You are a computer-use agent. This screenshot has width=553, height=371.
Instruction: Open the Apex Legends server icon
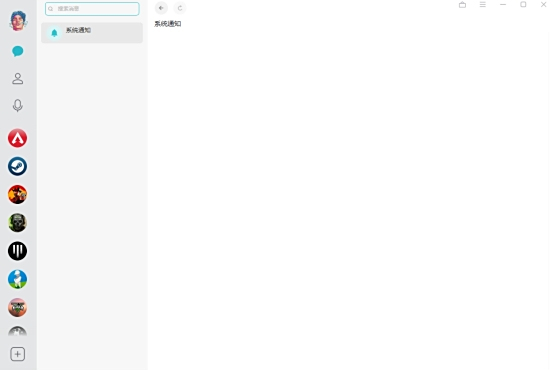point(17,138)
